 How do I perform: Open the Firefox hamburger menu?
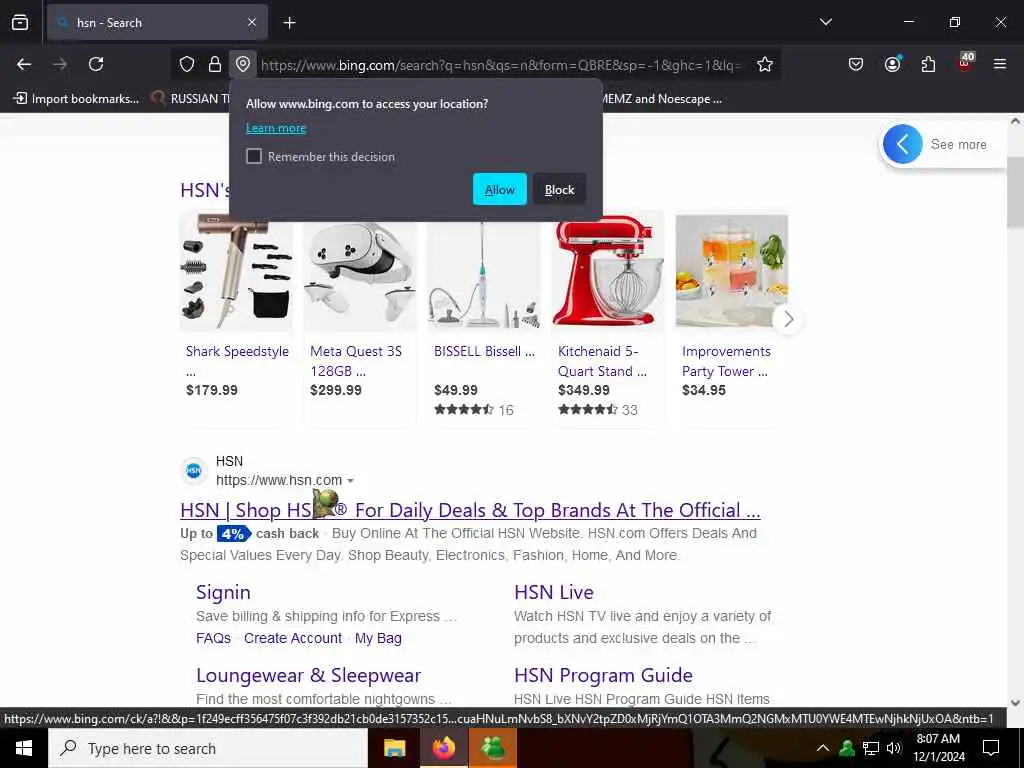[x=1000, y=64]
